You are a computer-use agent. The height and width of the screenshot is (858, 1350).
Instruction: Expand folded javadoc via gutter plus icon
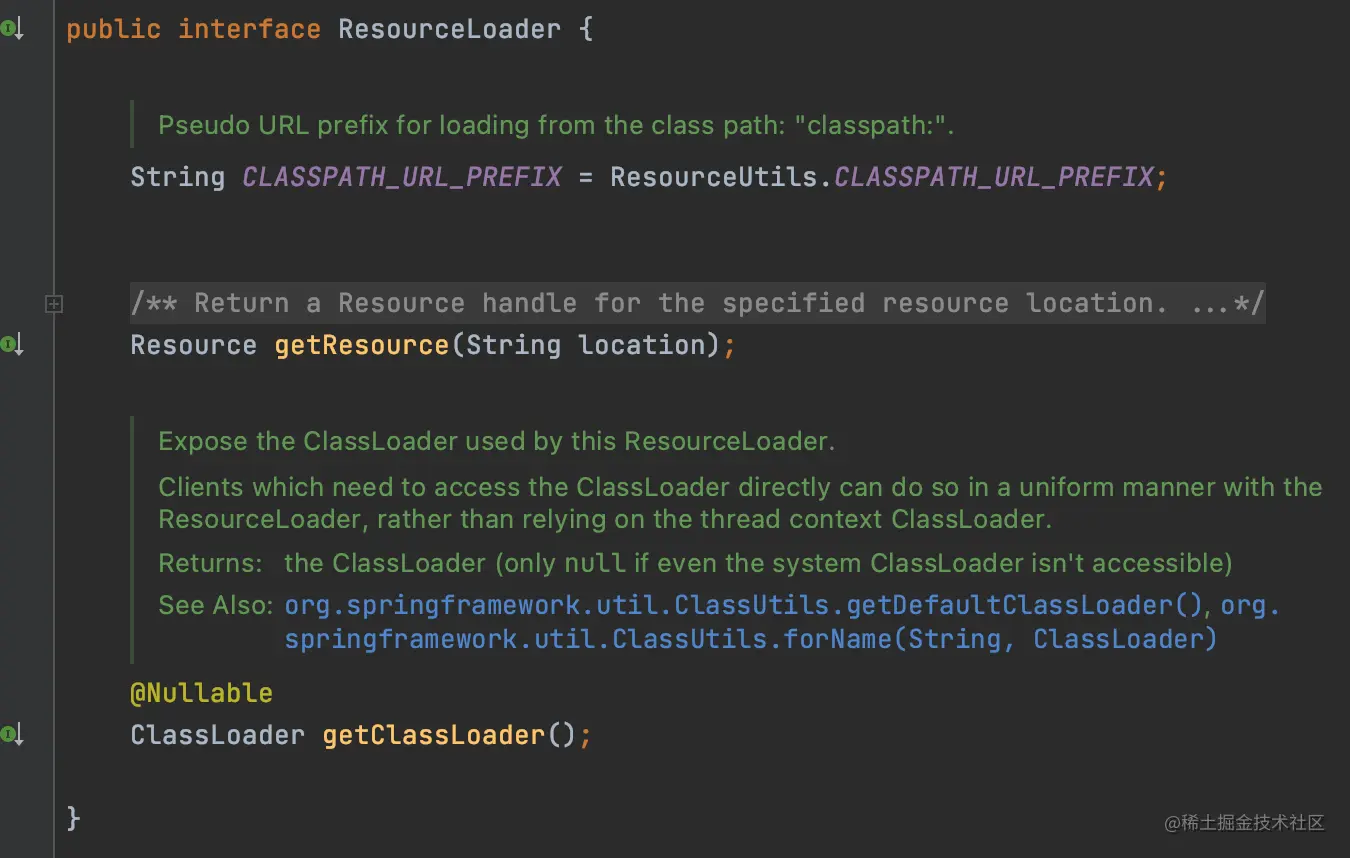point(54,303)
